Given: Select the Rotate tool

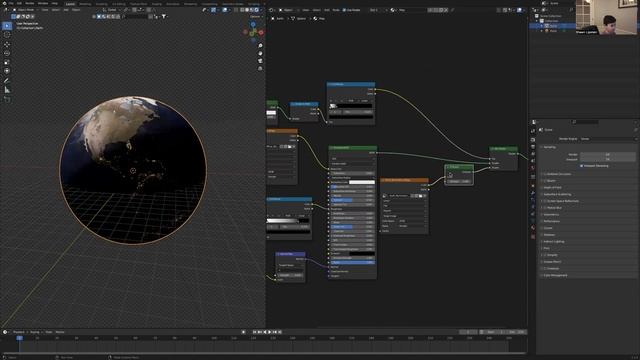Looking at the screenshot, I should [7, 53].
